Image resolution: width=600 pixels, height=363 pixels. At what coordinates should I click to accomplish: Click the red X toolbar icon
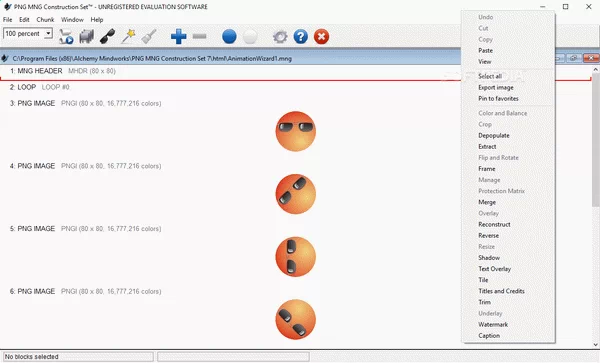[321, 37]
